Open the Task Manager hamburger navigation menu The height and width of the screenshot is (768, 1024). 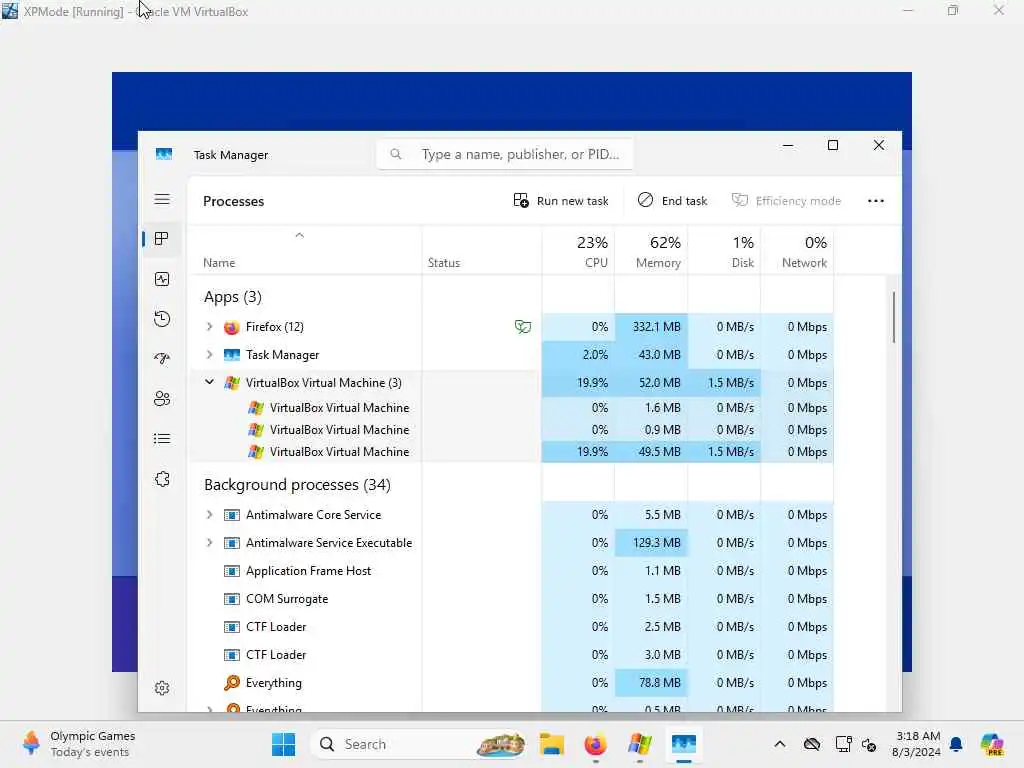point(162,199)
